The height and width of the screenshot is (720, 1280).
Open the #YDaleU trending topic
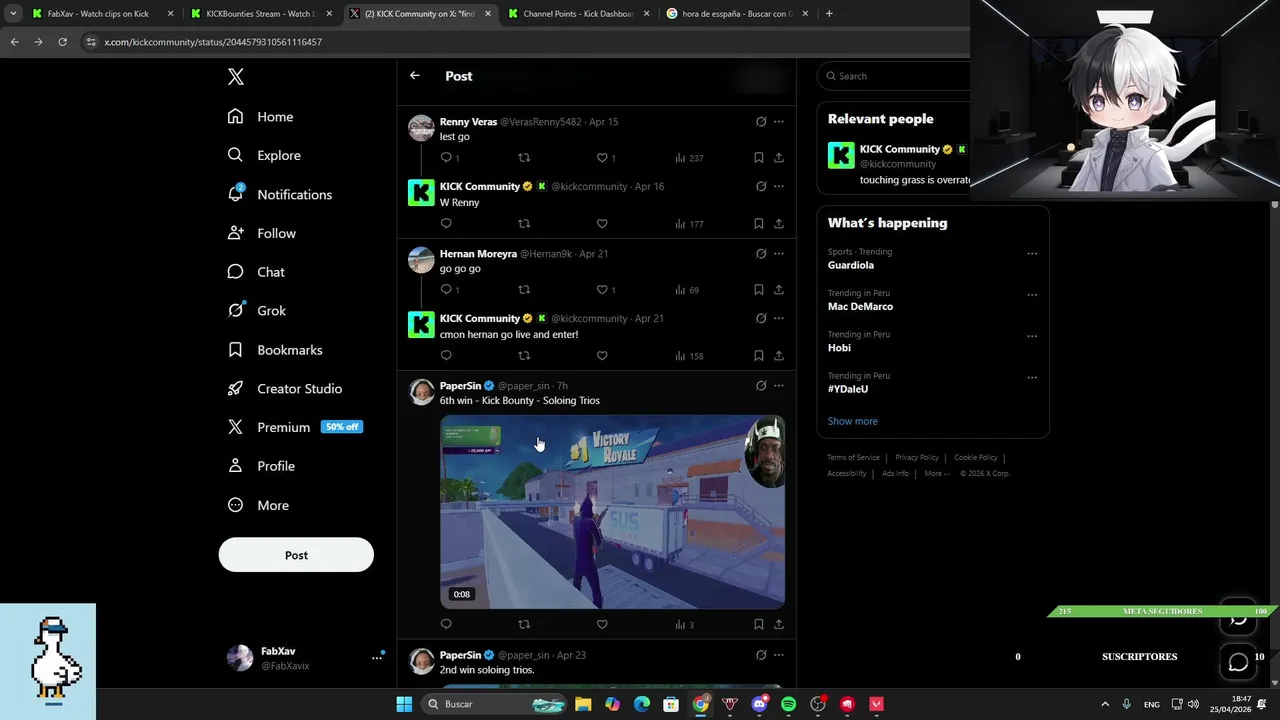coord(848,389)
